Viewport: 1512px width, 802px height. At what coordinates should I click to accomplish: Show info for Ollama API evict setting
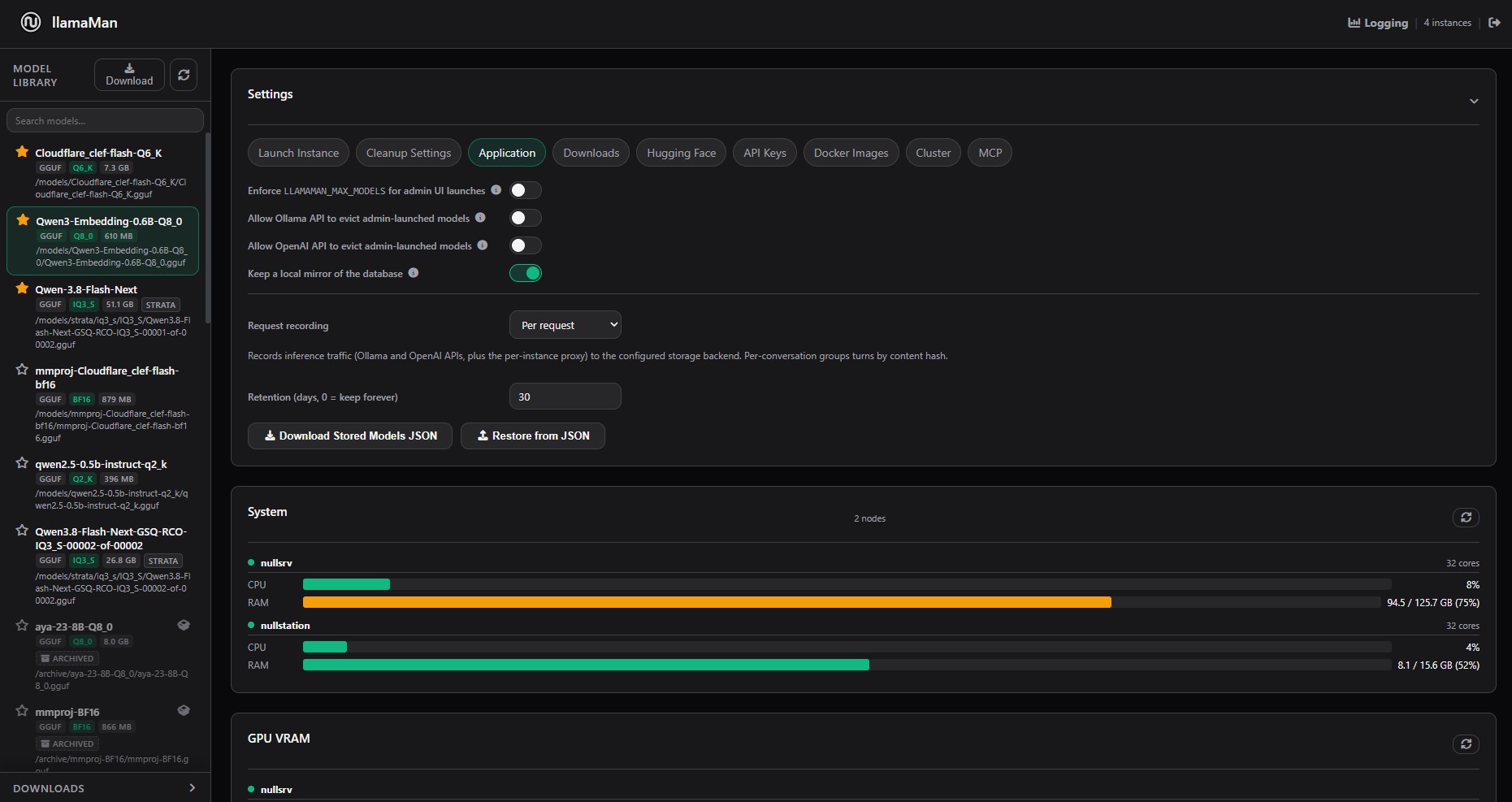(x=480, y=218)
